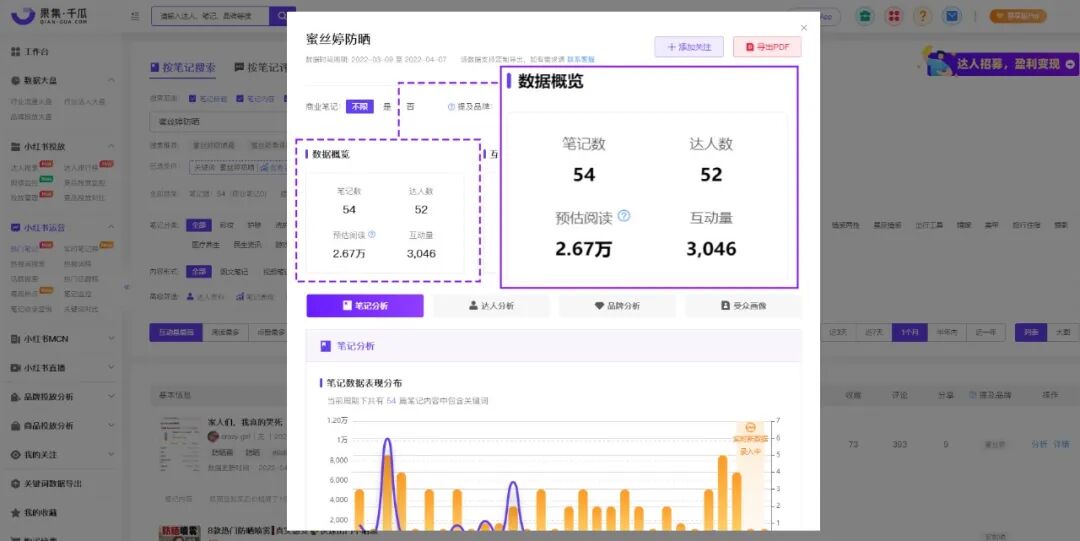Collapse the 数据大盘 sidebar section

tap(111, 81)
